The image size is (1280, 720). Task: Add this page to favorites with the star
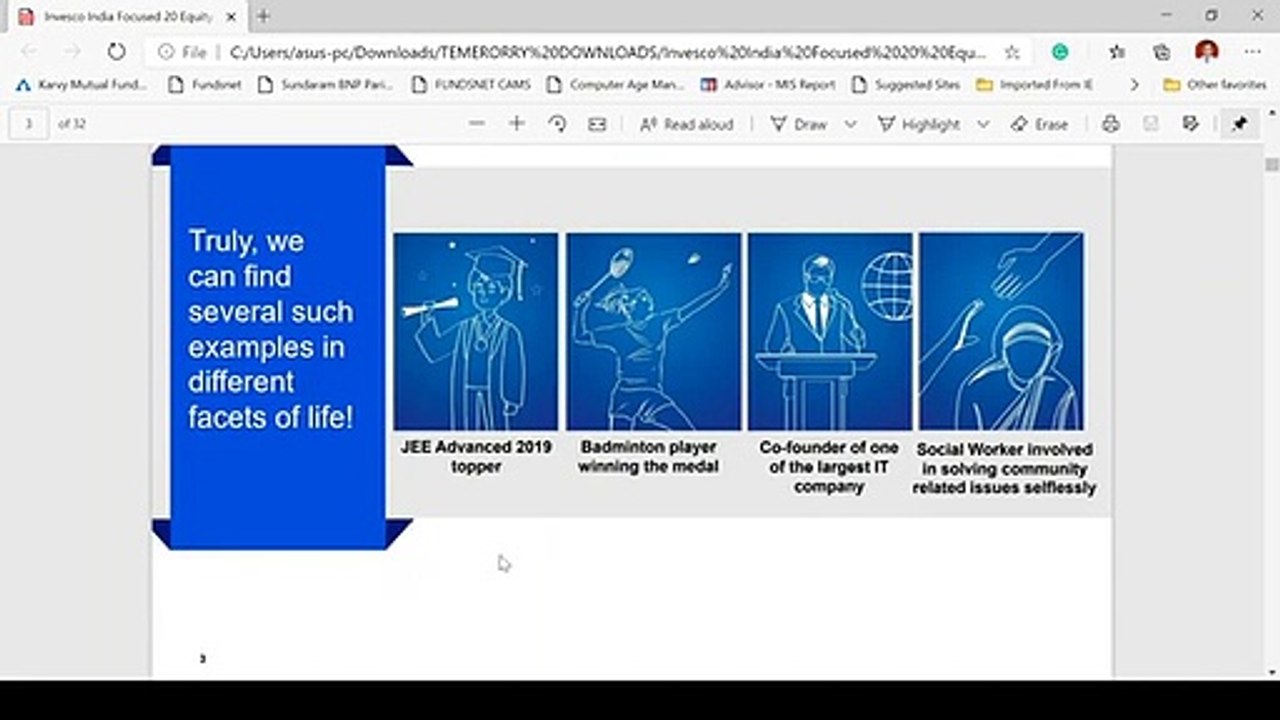[x=1012, y=52]
